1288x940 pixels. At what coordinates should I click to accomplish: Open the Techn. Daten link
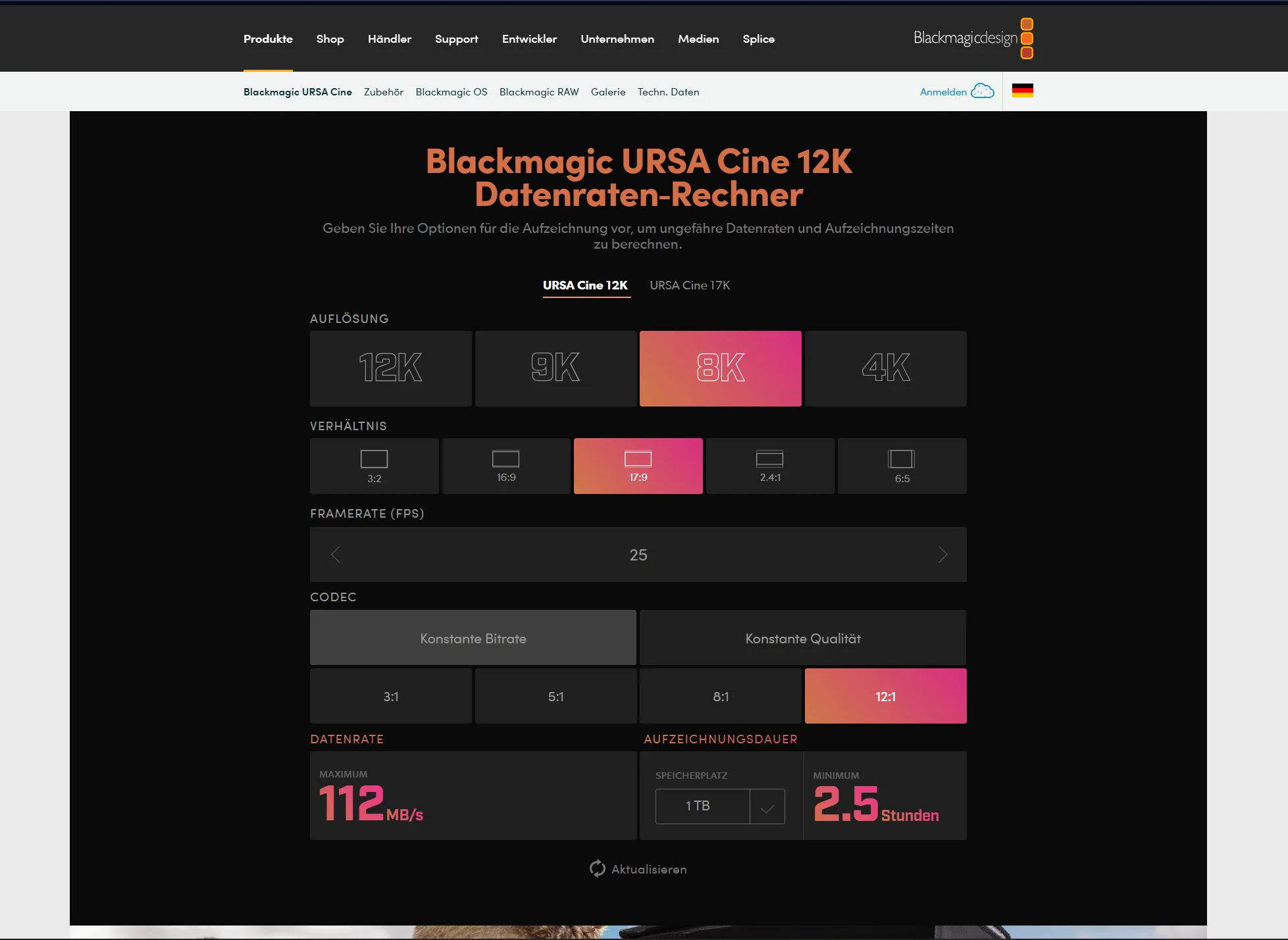(x=668, y=92)
